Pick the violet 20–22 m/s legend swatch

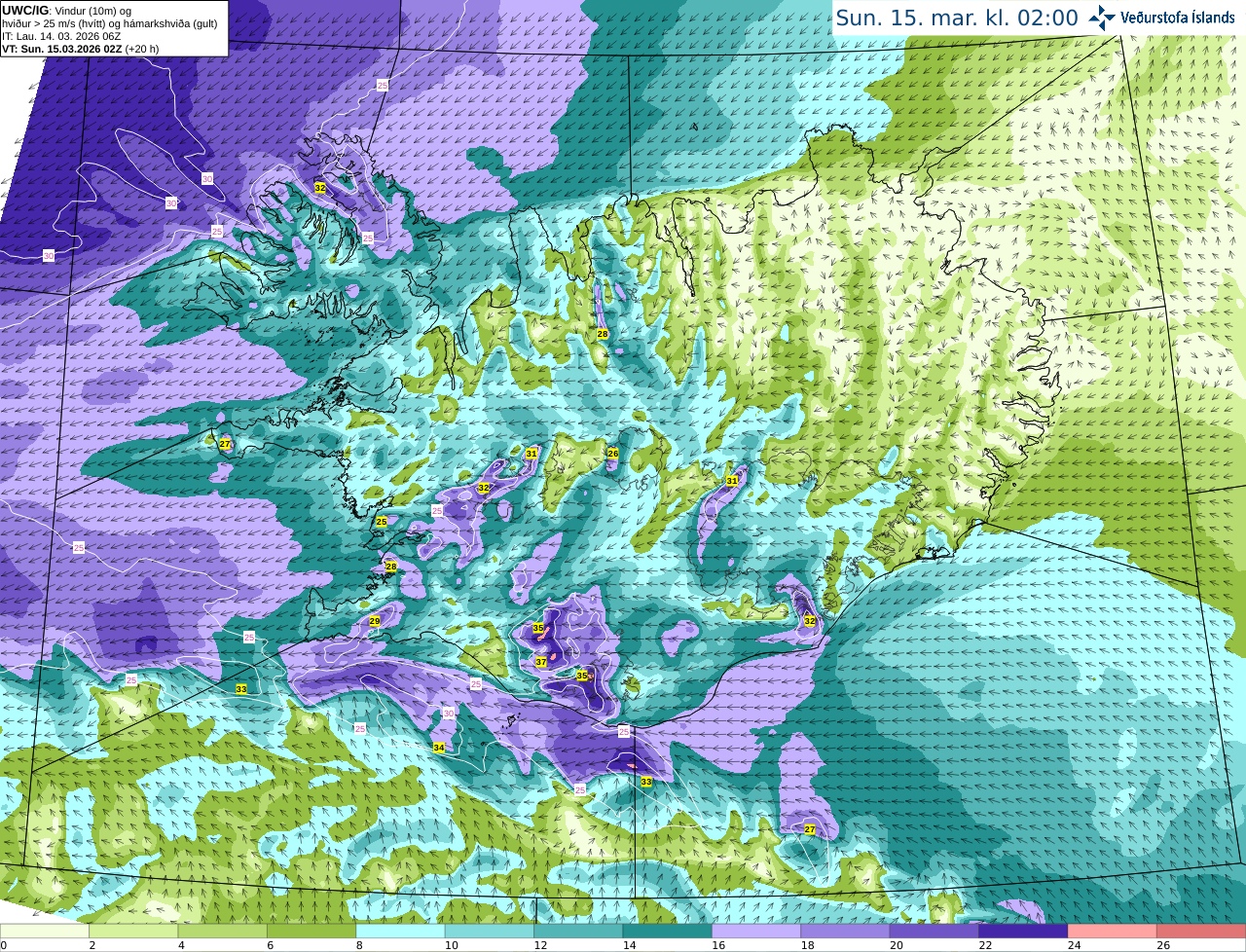pos(934,931)
